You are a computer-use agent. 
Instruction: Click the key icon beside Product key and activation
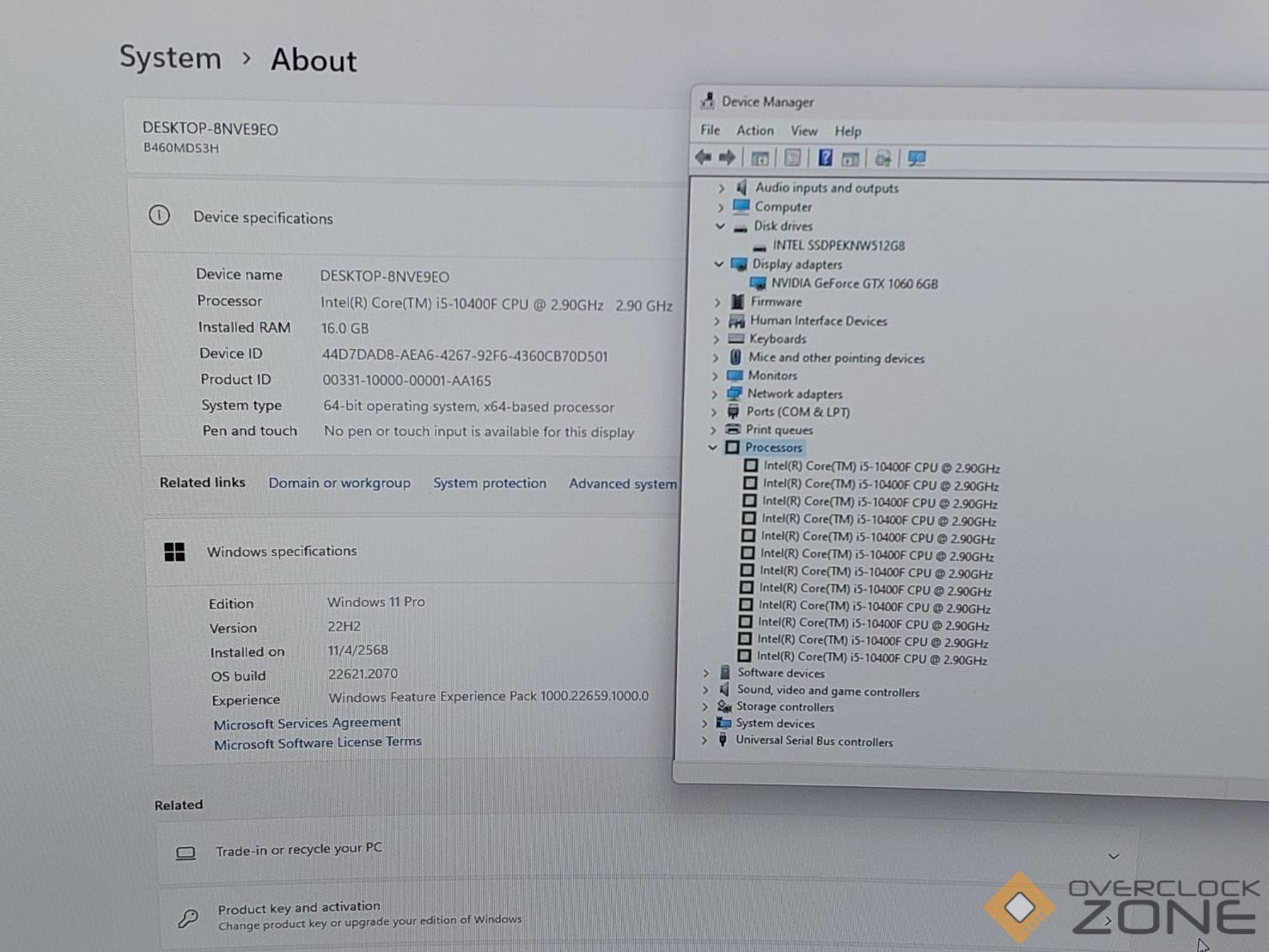click(188, 918)
